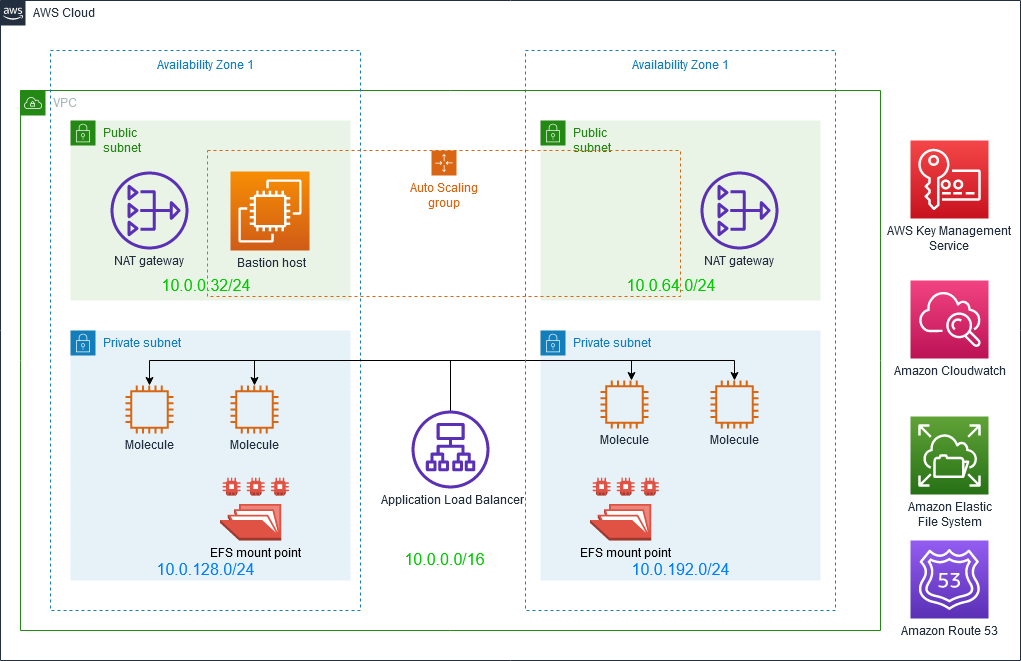Click the first Molecule icon in the right private subnet
Screen dimensions: 1021x661
[624, 404]
